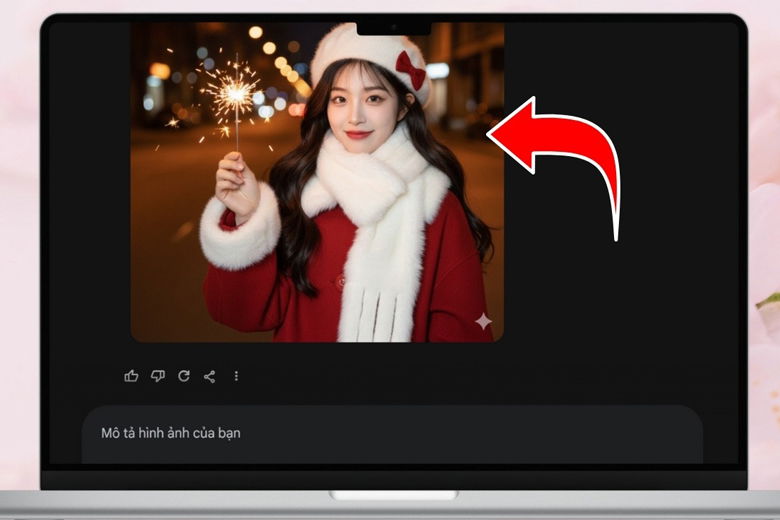This screenshot has height=520, width=780.
Task: Focus the "Mô tả hình ảnh của bạn" field
Action: tap(171, 433)
